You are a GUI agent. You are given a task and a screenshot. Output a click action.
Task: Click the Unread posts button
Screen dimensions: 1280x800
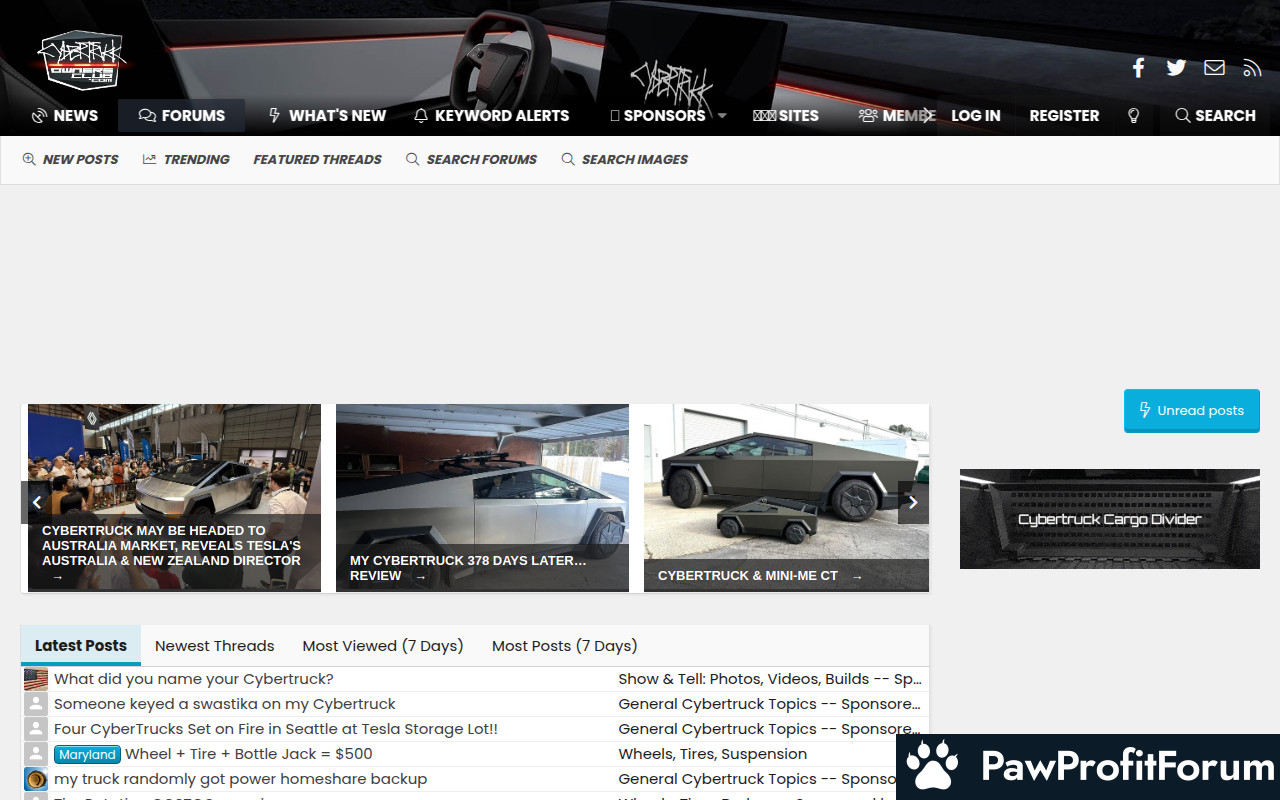click(x=1191, y=411)
